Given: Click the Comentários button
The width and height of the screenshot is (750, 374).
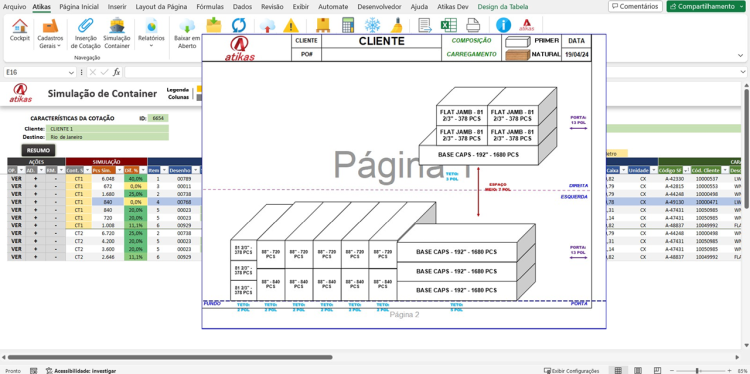Looking at the screenshot, I should click(635, 7).
